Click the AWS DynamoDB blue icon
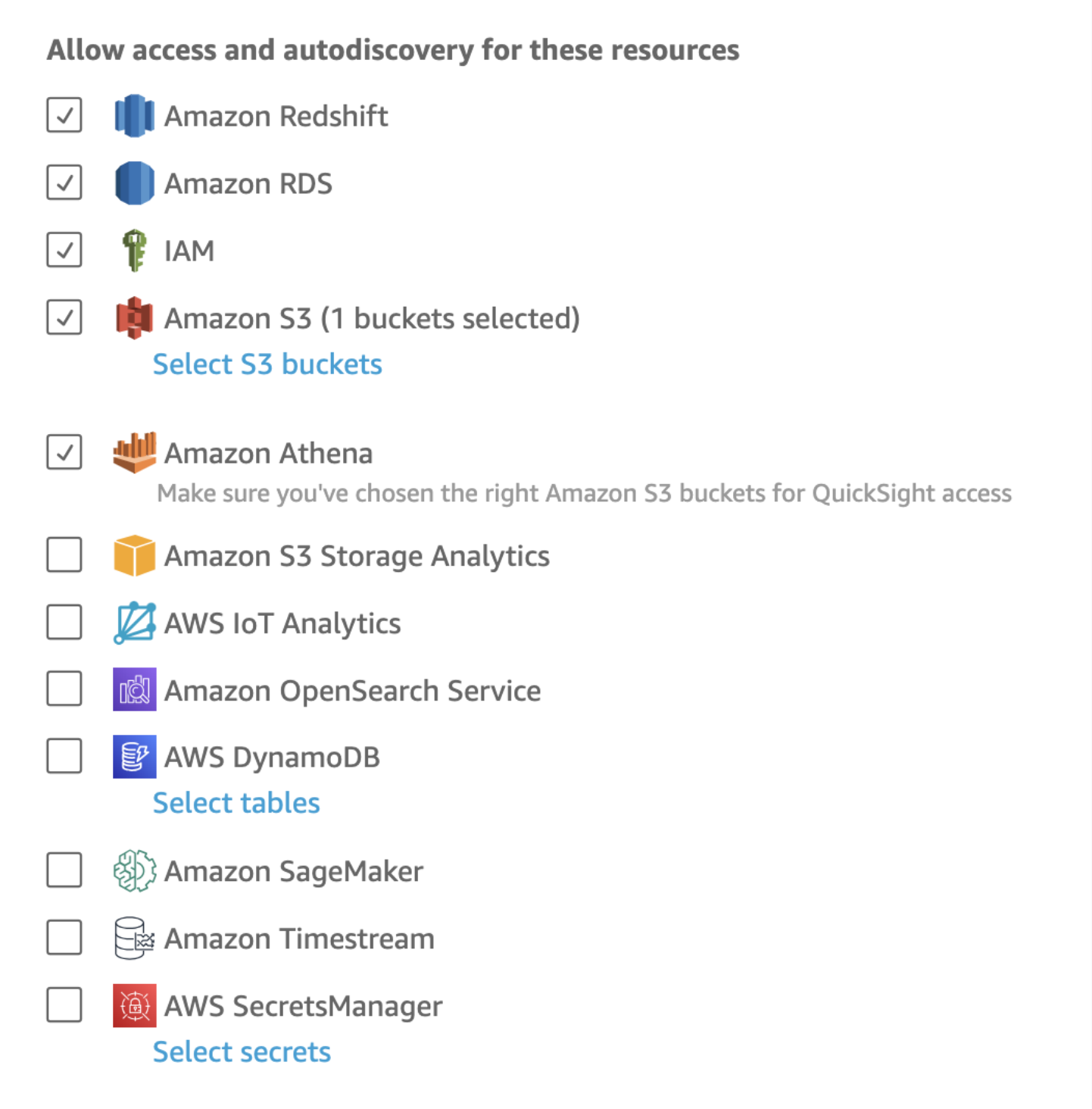The image size is (1092, 1109). tap(134, 757)
